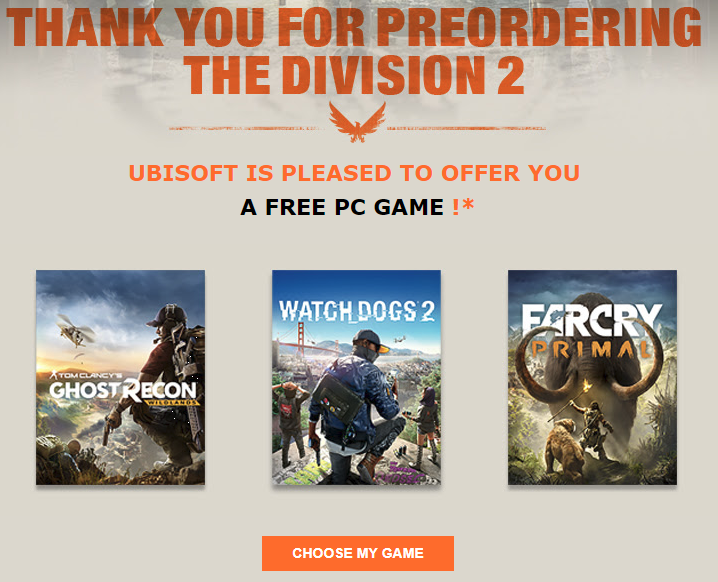Click the helicopter on Ghost Recon cover
The height and width of the screenshot is (582, 718).
click(75, 331)
